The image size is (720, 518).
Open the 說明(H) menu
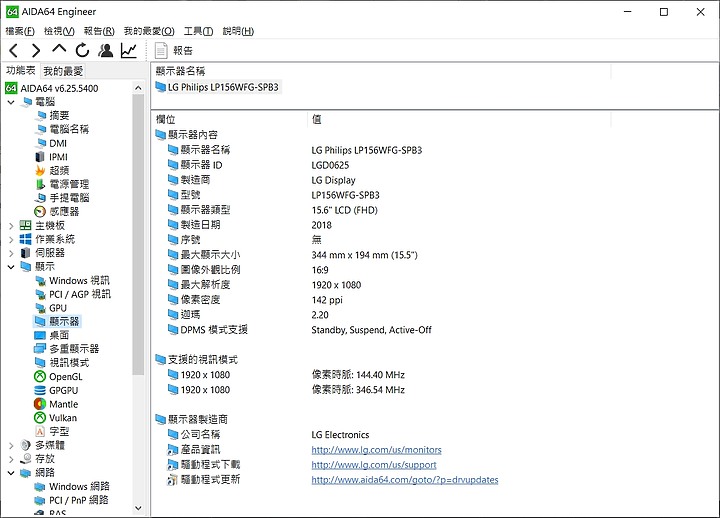(x=238, y=31)
